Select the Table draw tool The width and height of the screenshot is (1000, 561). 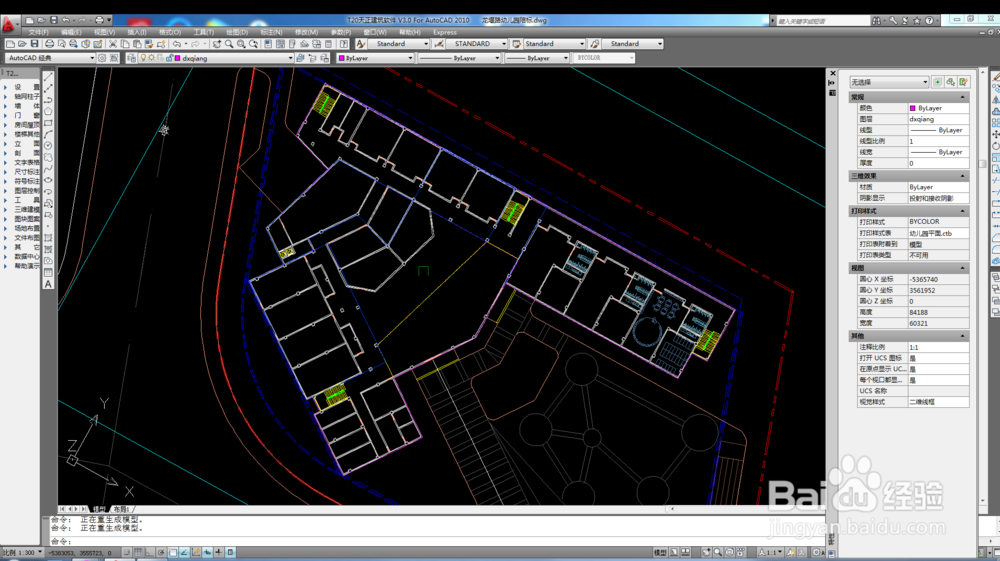[x=48, y=272]
